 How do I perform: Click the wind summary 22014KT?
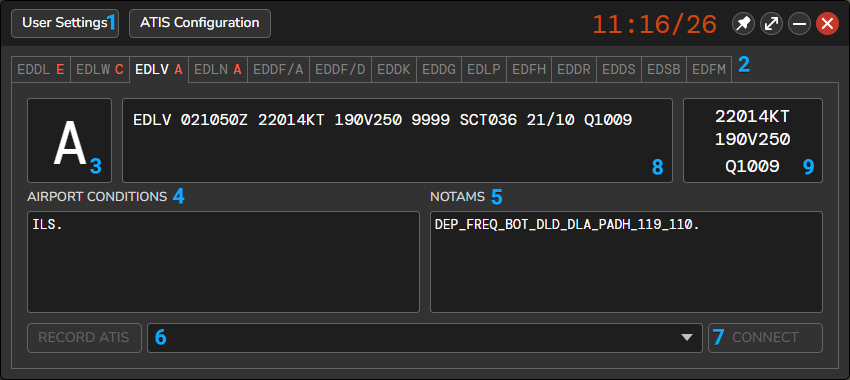coord(752,117)
